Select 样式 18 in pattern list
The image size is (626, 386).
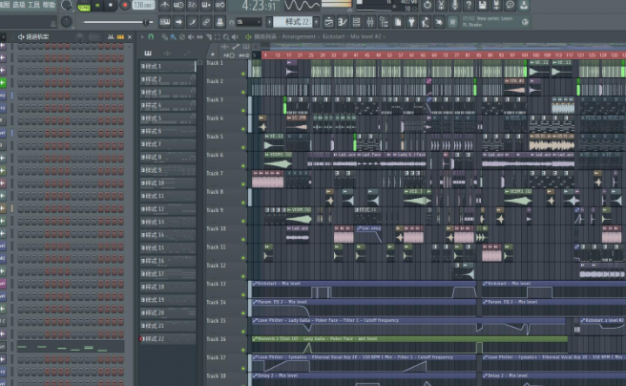(x=168, y=287)
